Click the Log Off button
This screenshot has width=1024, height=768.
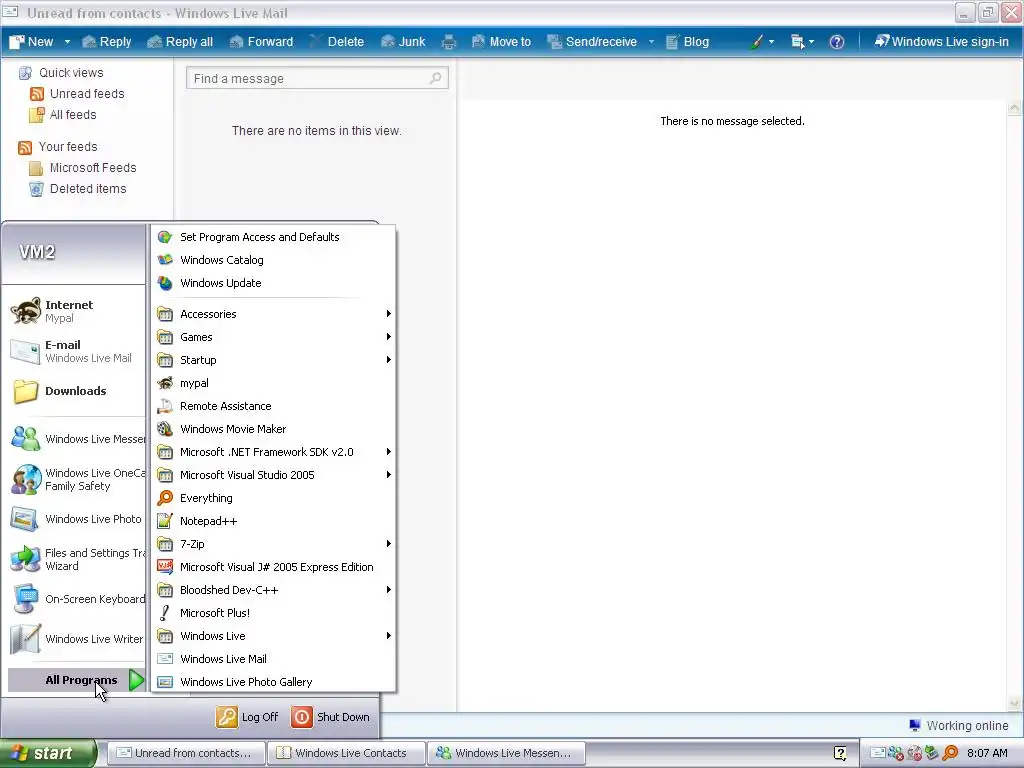point(247,716)
